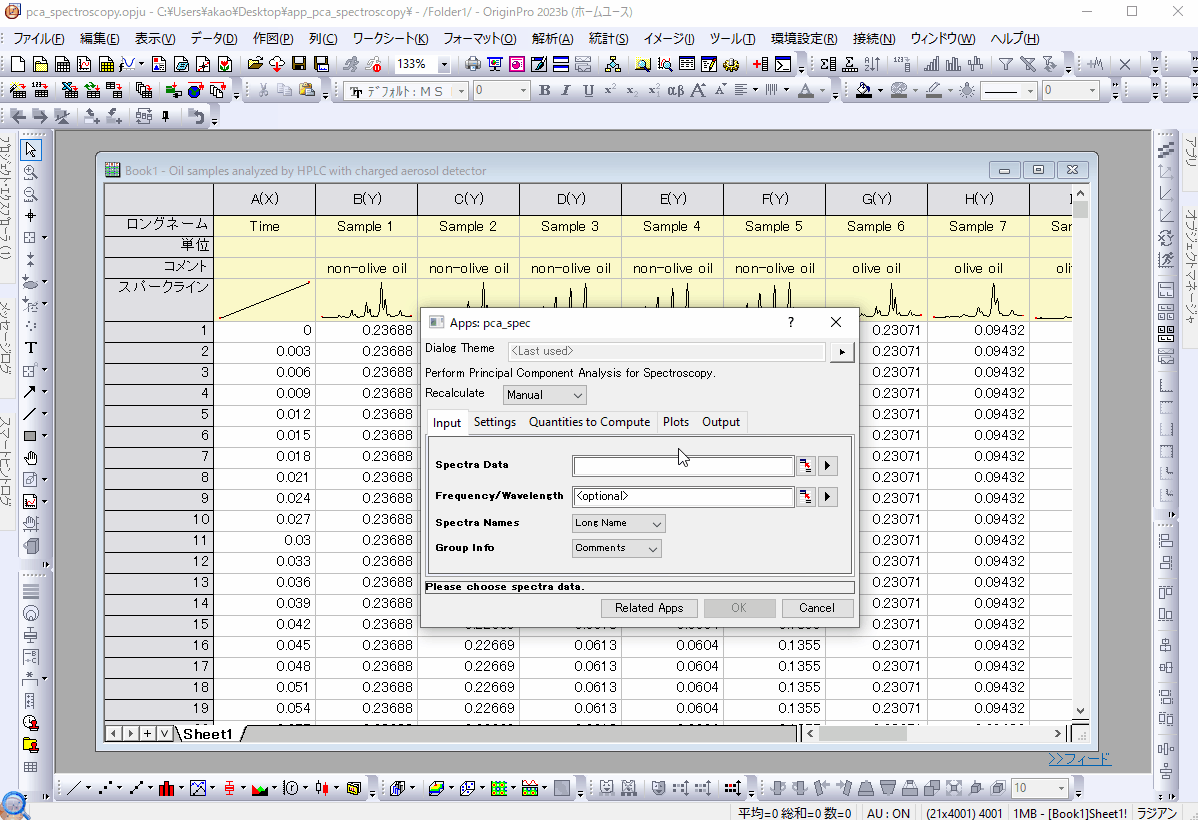Viewport: 1198px width, 820px height.
Task: Click the add new columns icon
Action: coord(760,64)
